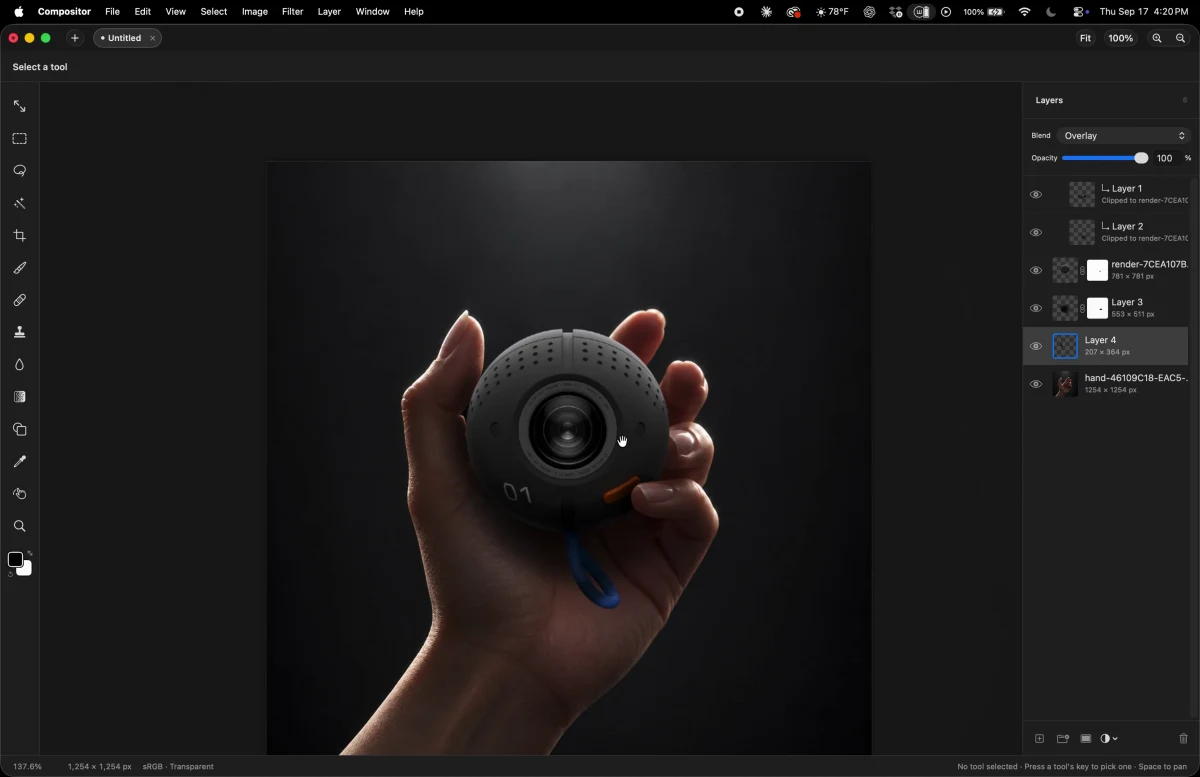Open the Filter menu
The height and width of the screenshot is (777, 1200).
point(293,12)
